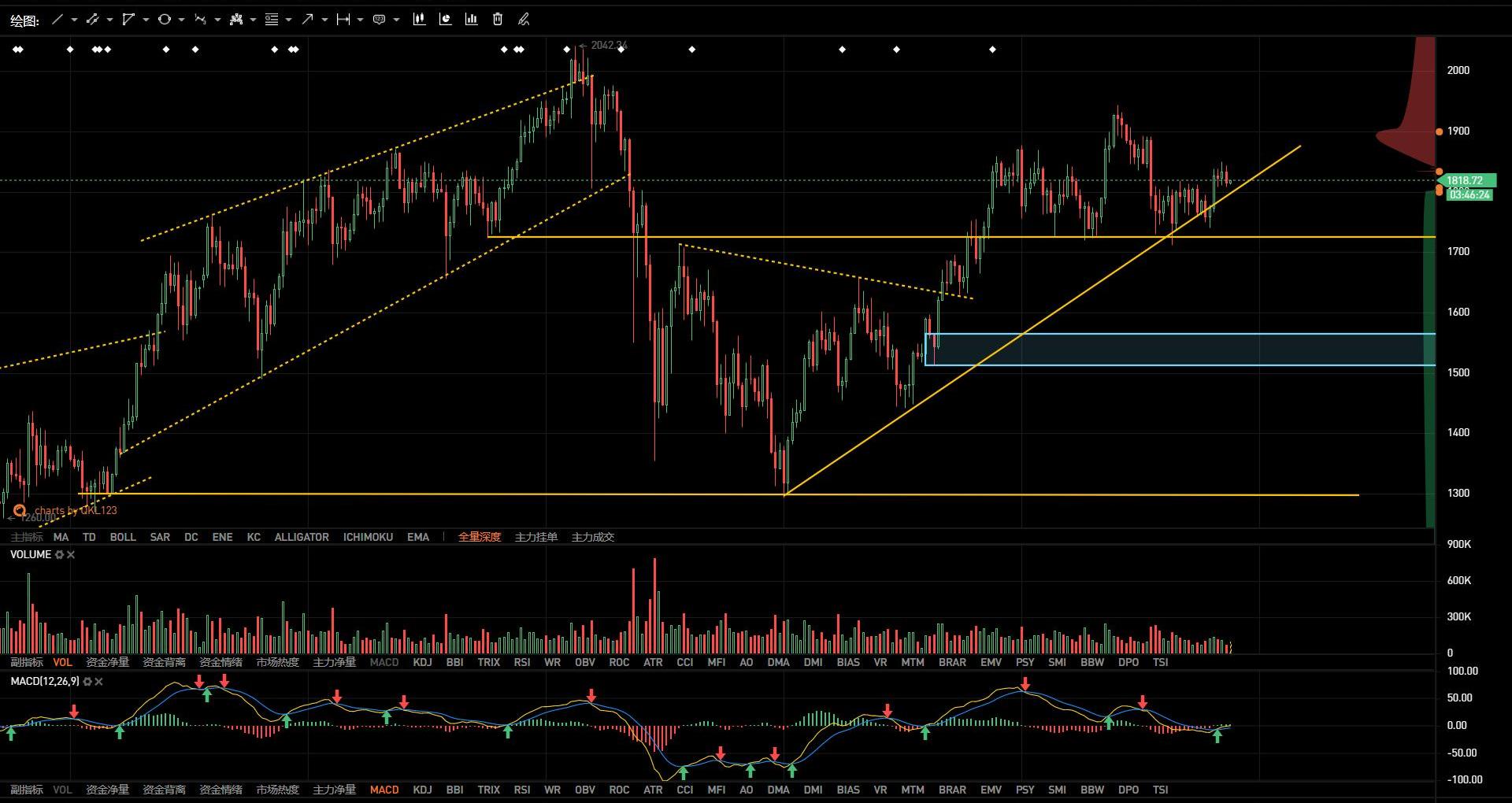This screenshot has width=1512, height=803.
Task: Click the 1818.72 current price label
Action: 1465,180
